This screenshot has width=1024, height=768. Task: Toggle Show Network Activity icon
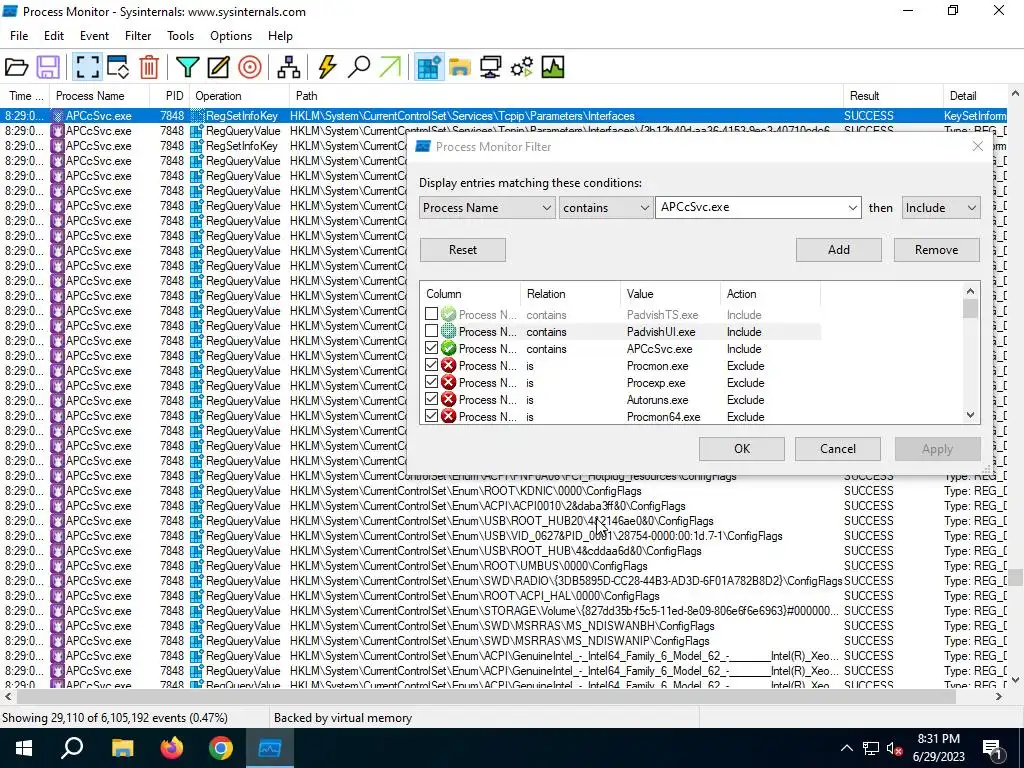[x=490, y=67]
